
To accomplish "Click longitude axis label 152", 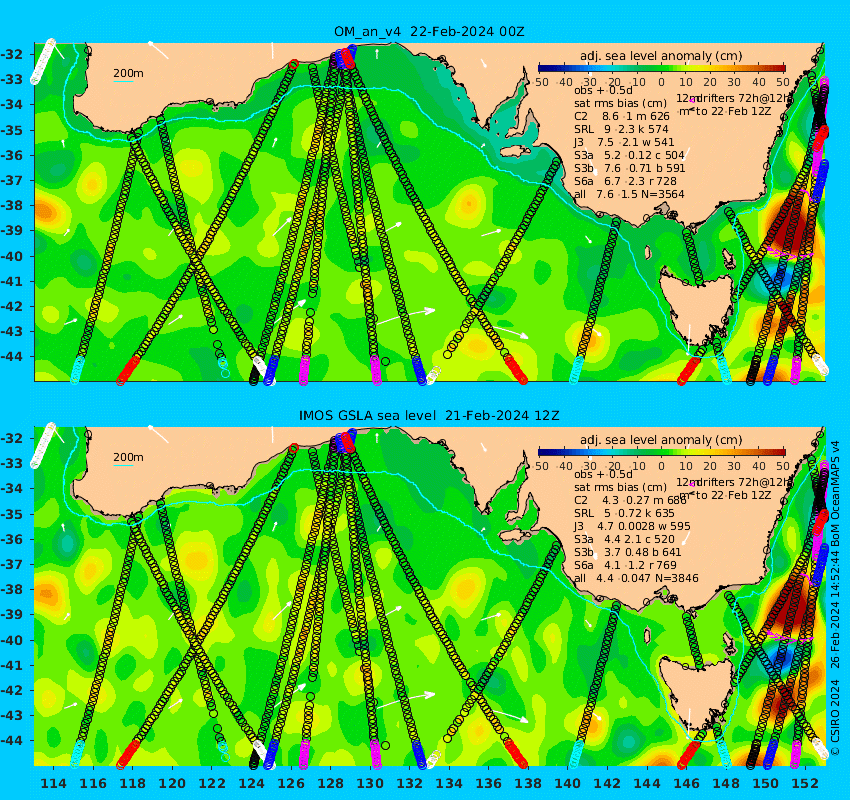I will pos(805,783).
